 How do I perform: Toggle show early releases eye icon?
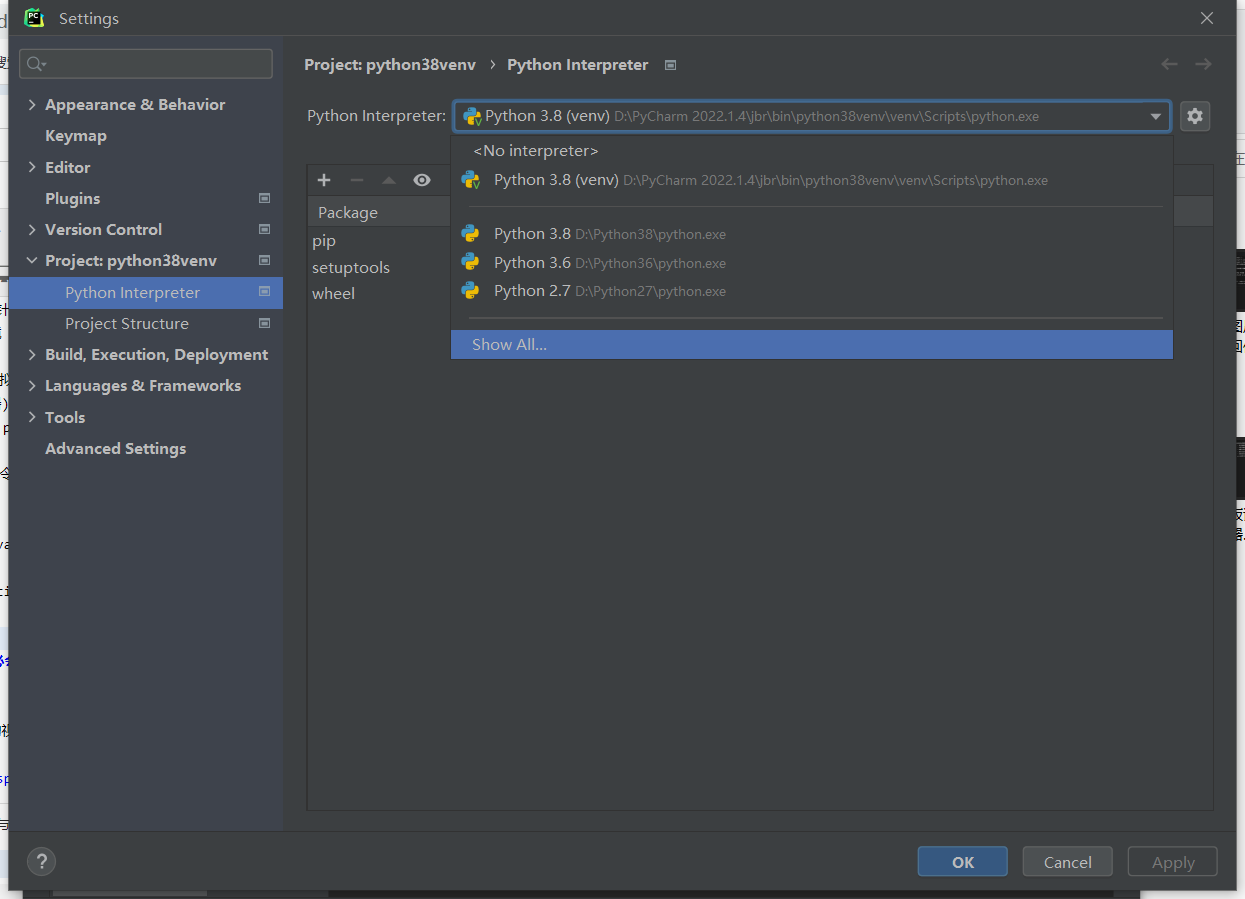tap(422, 180)
